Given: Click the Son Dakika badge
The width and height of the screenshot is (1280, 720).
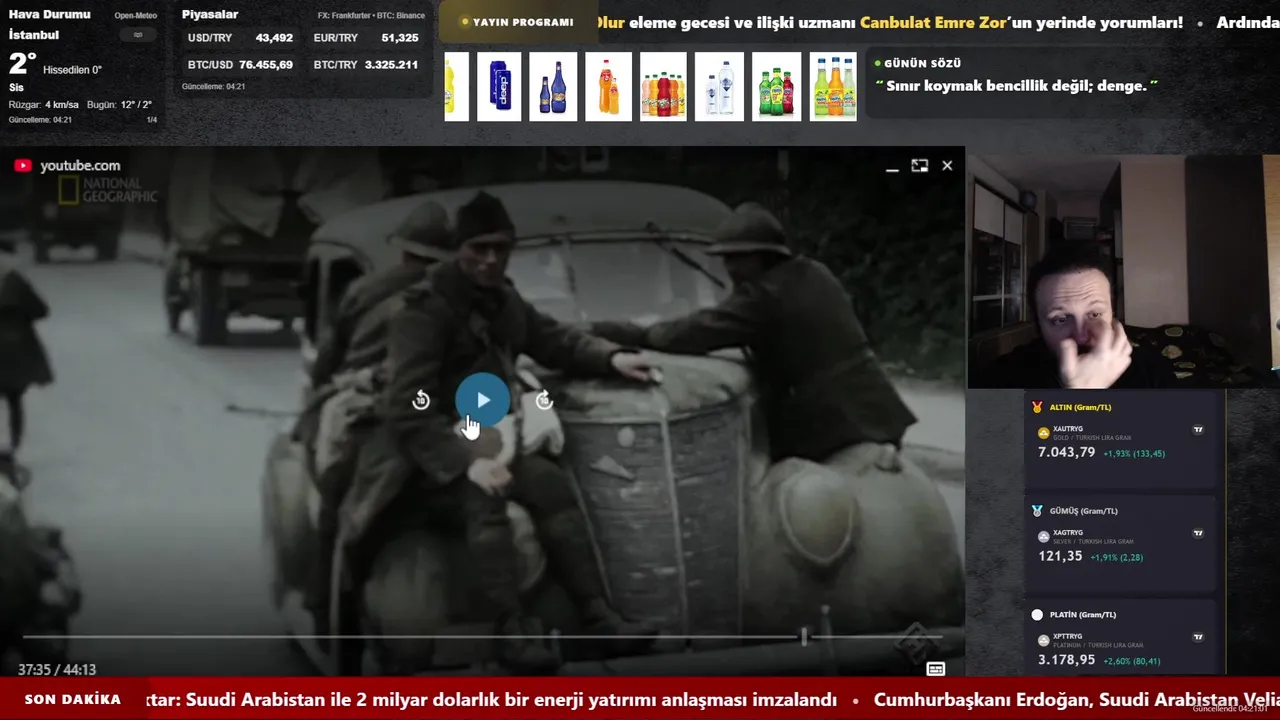Looking at the screenshot, I should tap(73, 700).
